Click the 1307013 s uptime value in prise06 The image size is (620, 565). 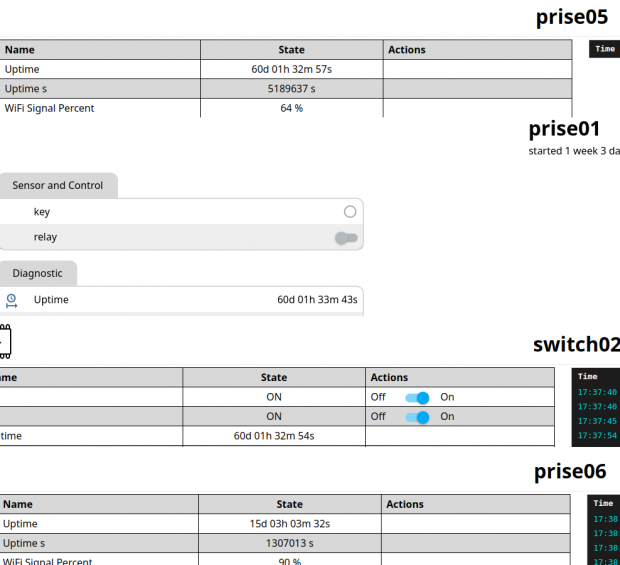[x=289, y=543]
